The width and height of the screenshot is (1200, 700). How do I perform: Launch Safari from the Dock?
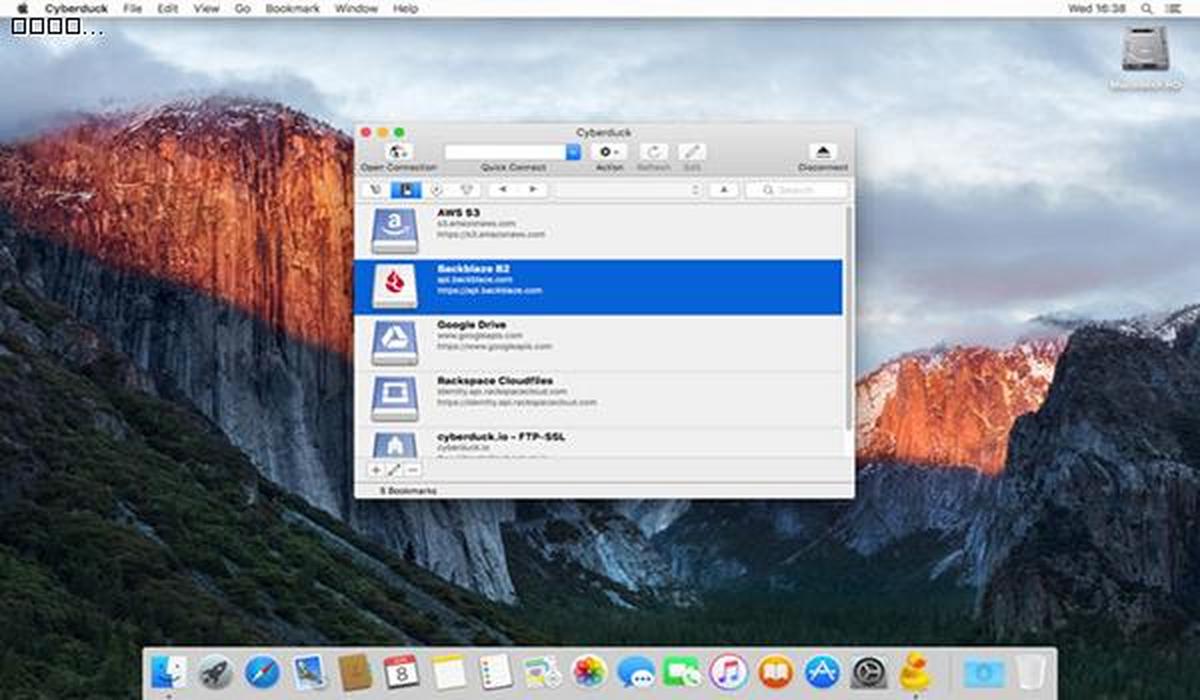264,671
